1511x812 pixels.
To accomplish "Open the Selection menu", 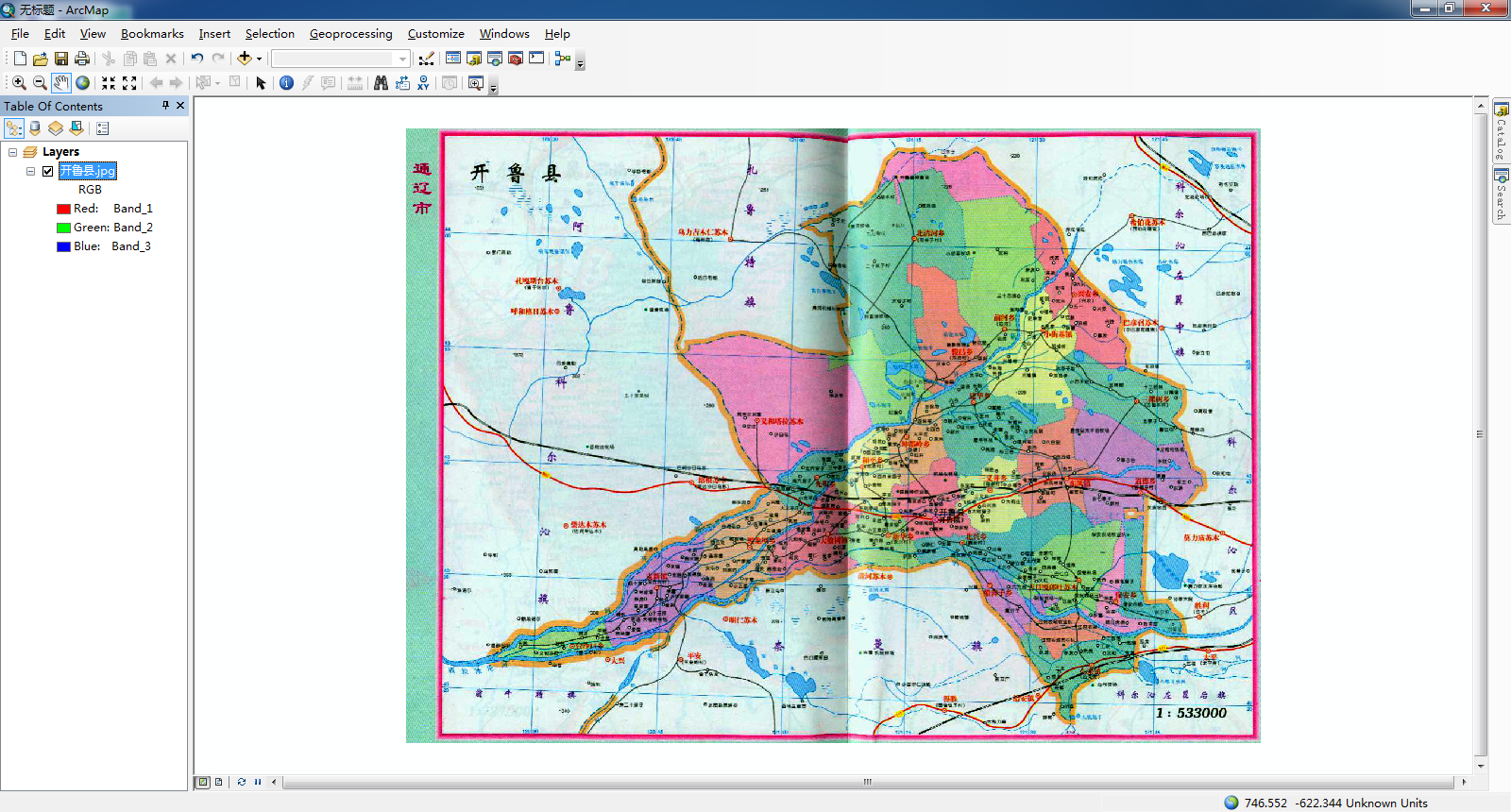I will [x=270, y=33].
